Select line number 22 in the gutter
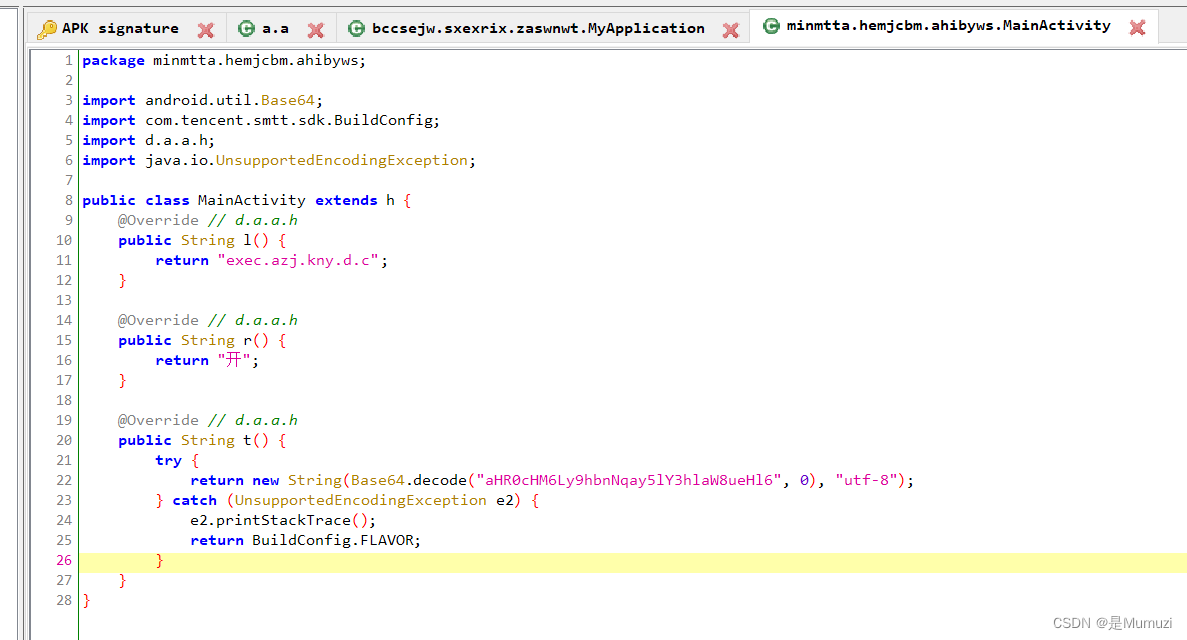The image size is (1187, 640). click(65, 480)
